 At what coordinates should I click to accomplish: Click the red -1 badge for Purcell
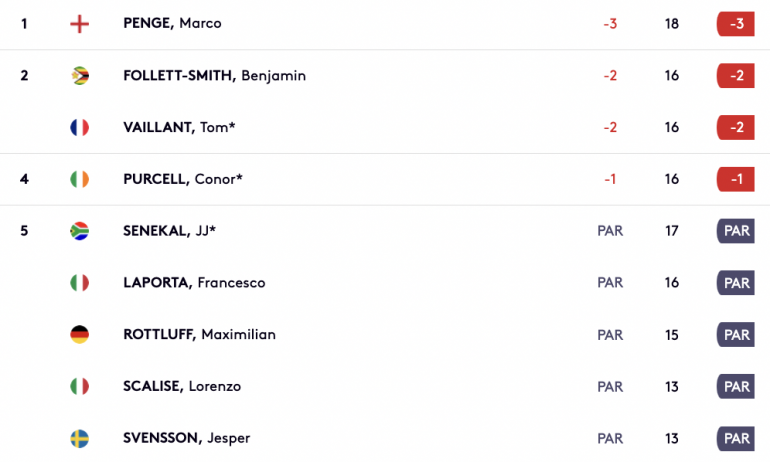[x=736, y=179]
